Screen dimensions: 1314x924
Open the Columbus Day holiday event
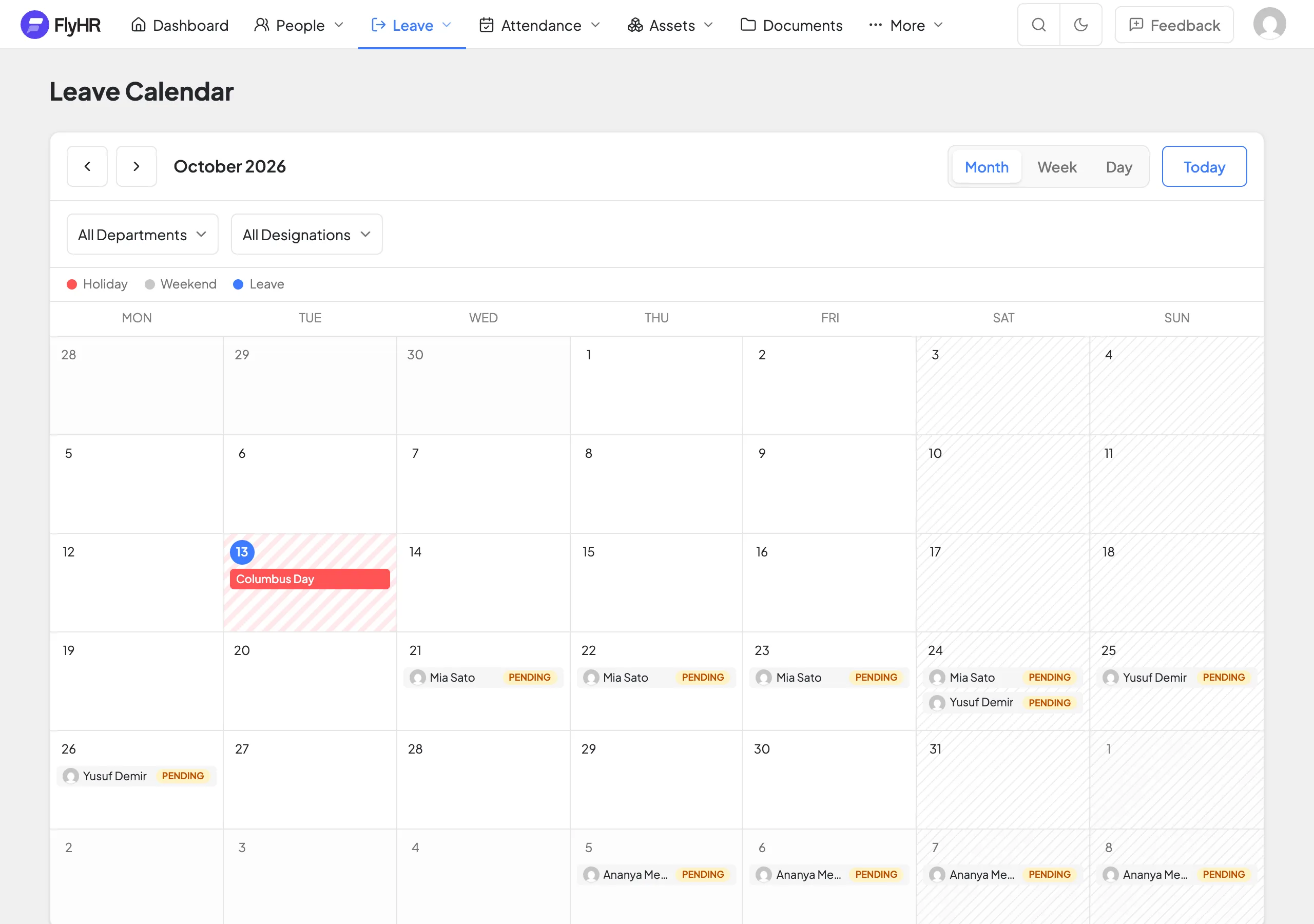[x=310, y=579]
